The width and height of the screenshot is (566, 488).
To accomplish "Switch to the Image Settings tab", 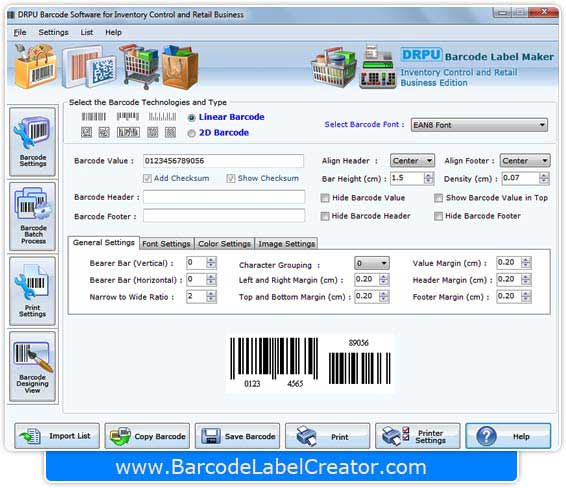I will click(287, 244).
